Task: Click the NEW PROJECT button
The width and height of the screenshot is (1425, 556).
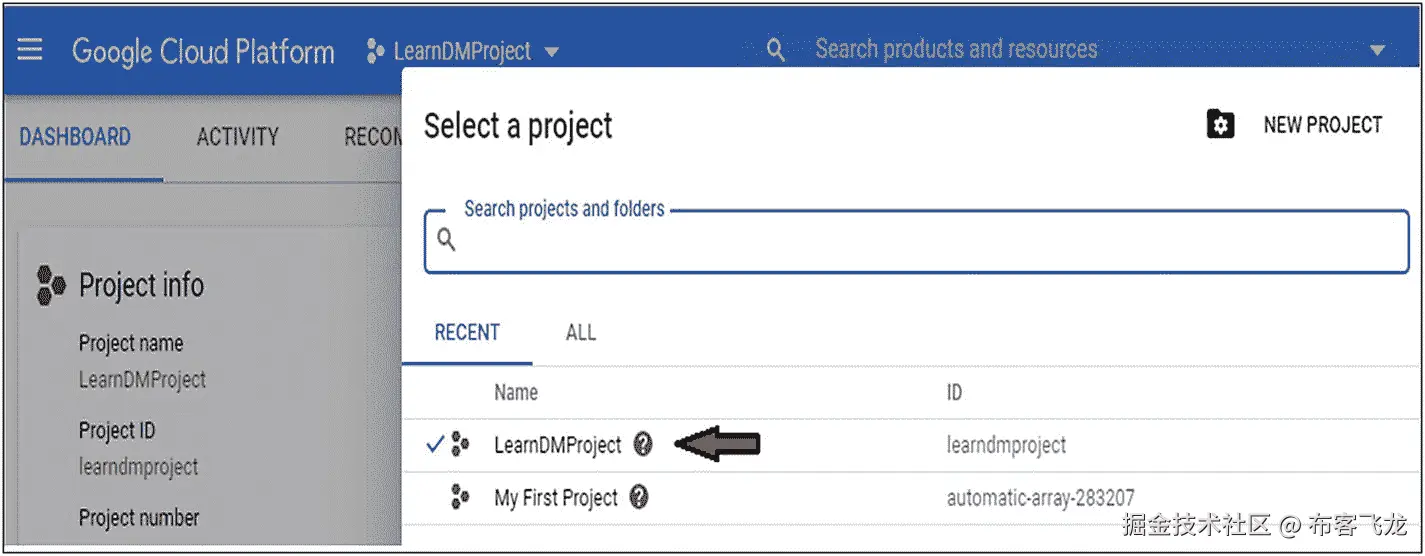Action: tap(1321, 125)
